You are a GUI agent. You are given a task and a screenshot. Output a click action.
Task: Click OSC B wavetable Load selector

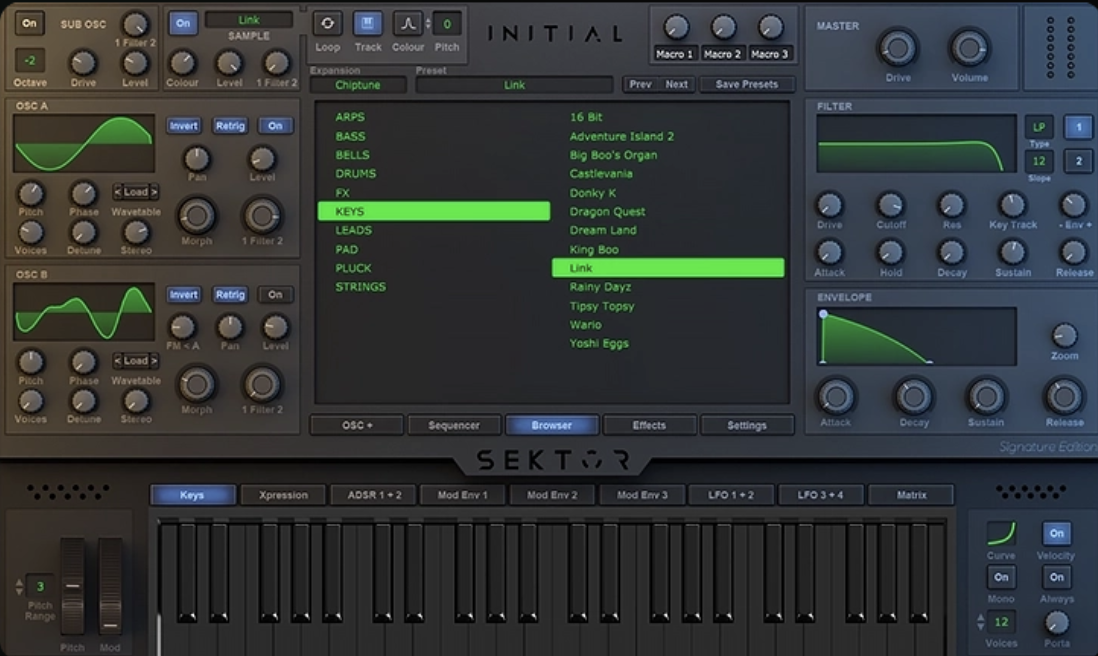coord(136,361)
